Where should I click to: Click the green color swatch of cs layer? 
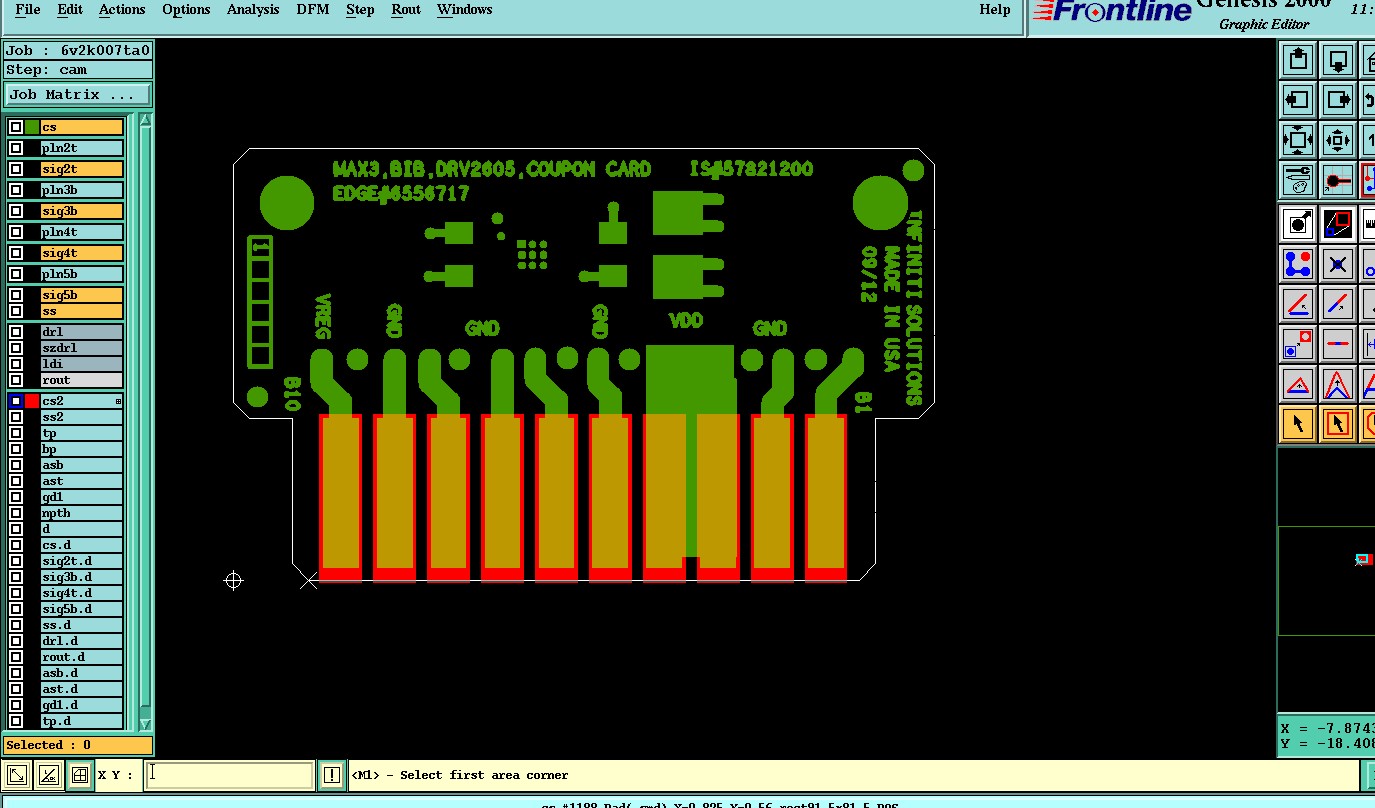pyautogui.click(x=32, y=127)
